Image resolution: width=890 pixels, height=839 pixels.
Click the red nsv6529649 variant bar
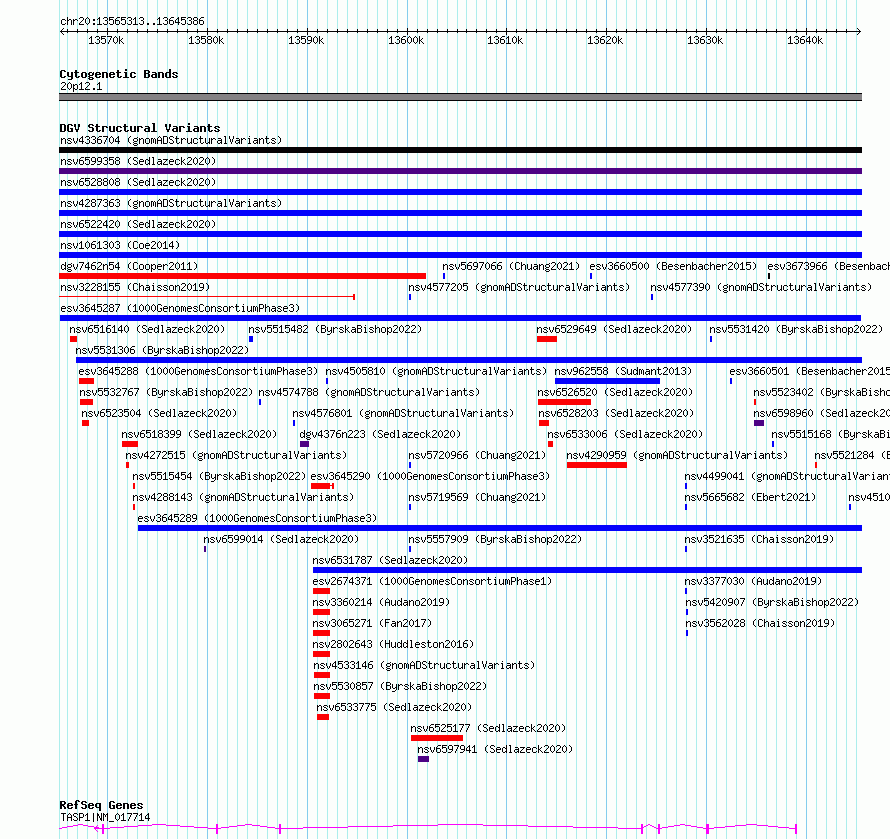pyautogui.click(x=547, y=339)
